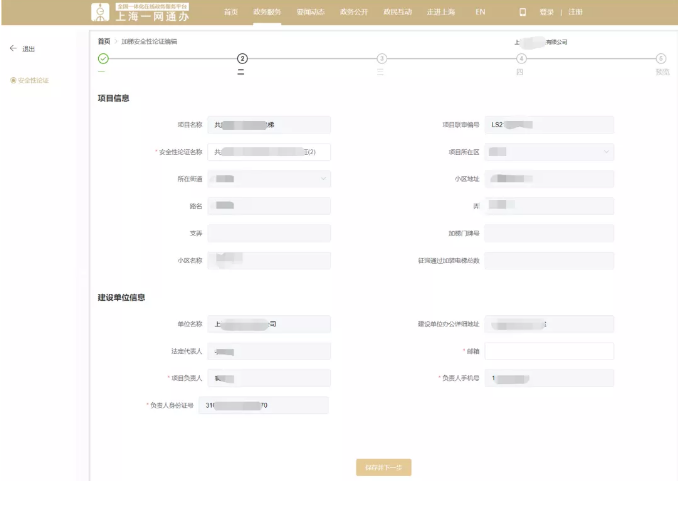Open the 政务服务 navigation tab
678x511 pixels.
click(x=267, y=12)
